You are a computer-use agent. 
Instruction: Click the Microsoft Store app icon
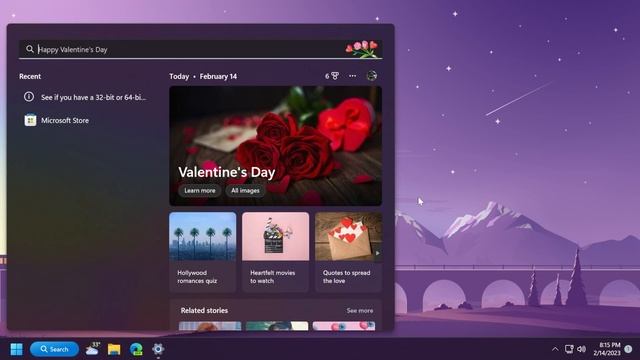(30, 120)
